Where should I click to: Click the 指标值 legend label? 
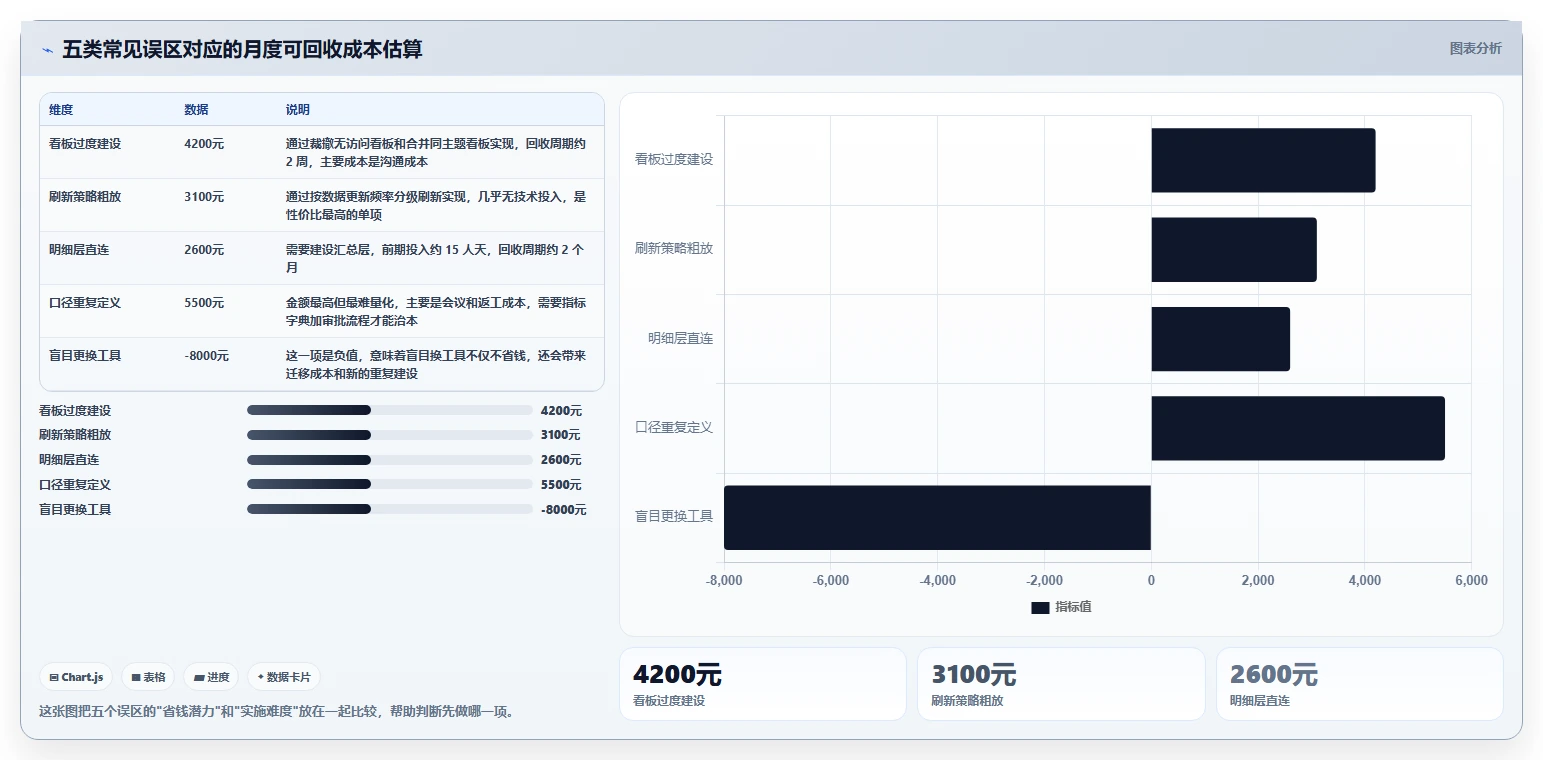click(1073, 607)
